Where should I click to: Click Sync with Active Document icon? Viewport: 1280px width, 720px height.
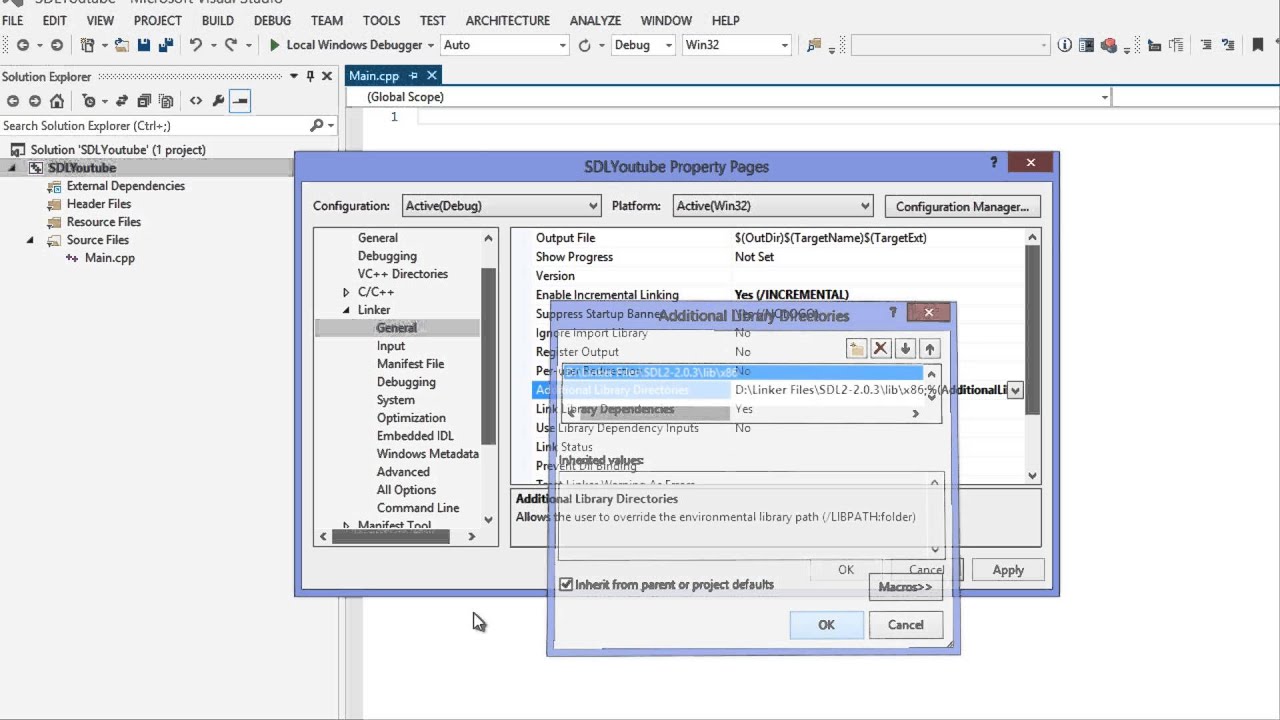[x=122, y=101]
